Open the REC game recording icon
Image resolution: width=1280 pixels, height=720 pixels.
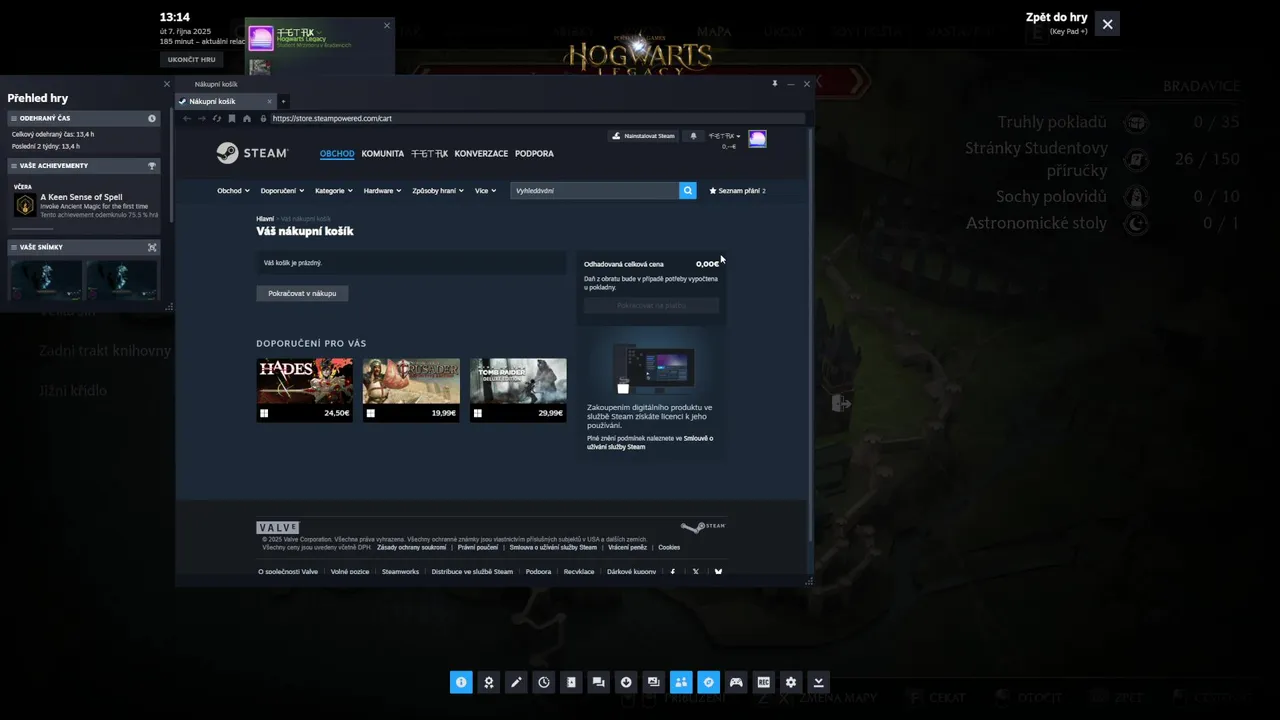(x=763, y=682)
